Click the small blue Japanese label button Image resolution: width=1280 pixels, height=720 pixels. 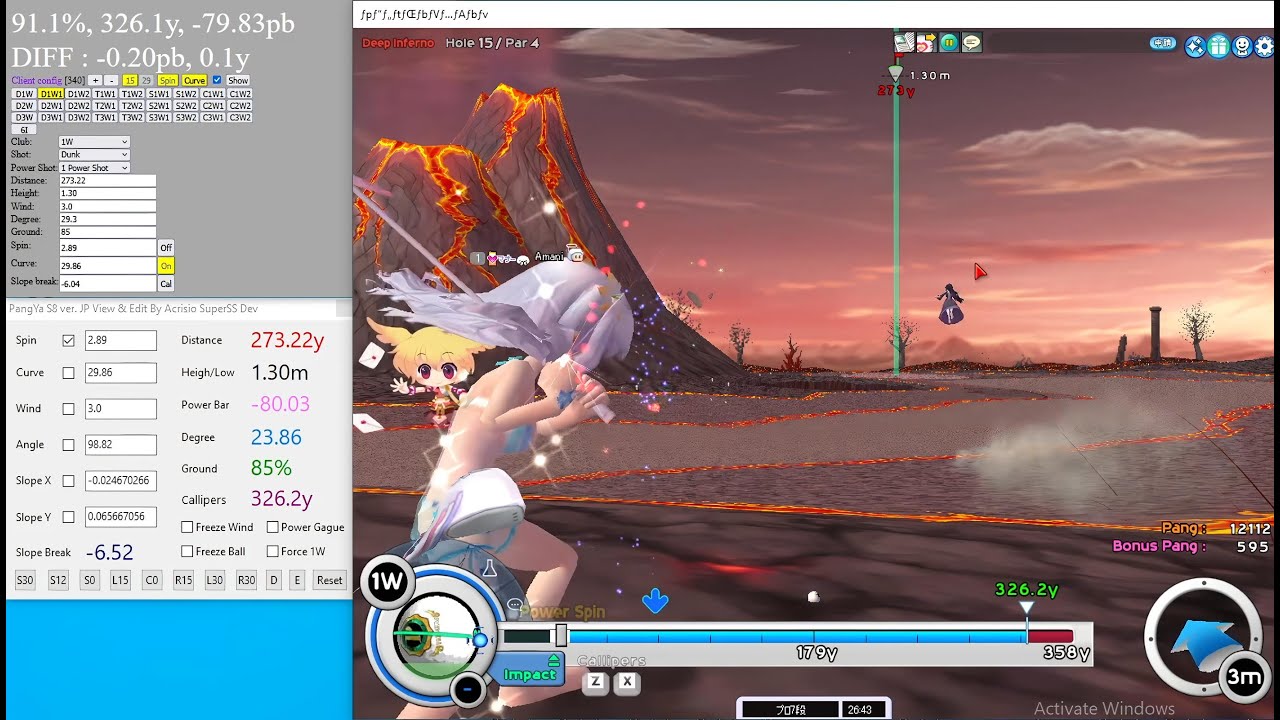point(1163,43)
